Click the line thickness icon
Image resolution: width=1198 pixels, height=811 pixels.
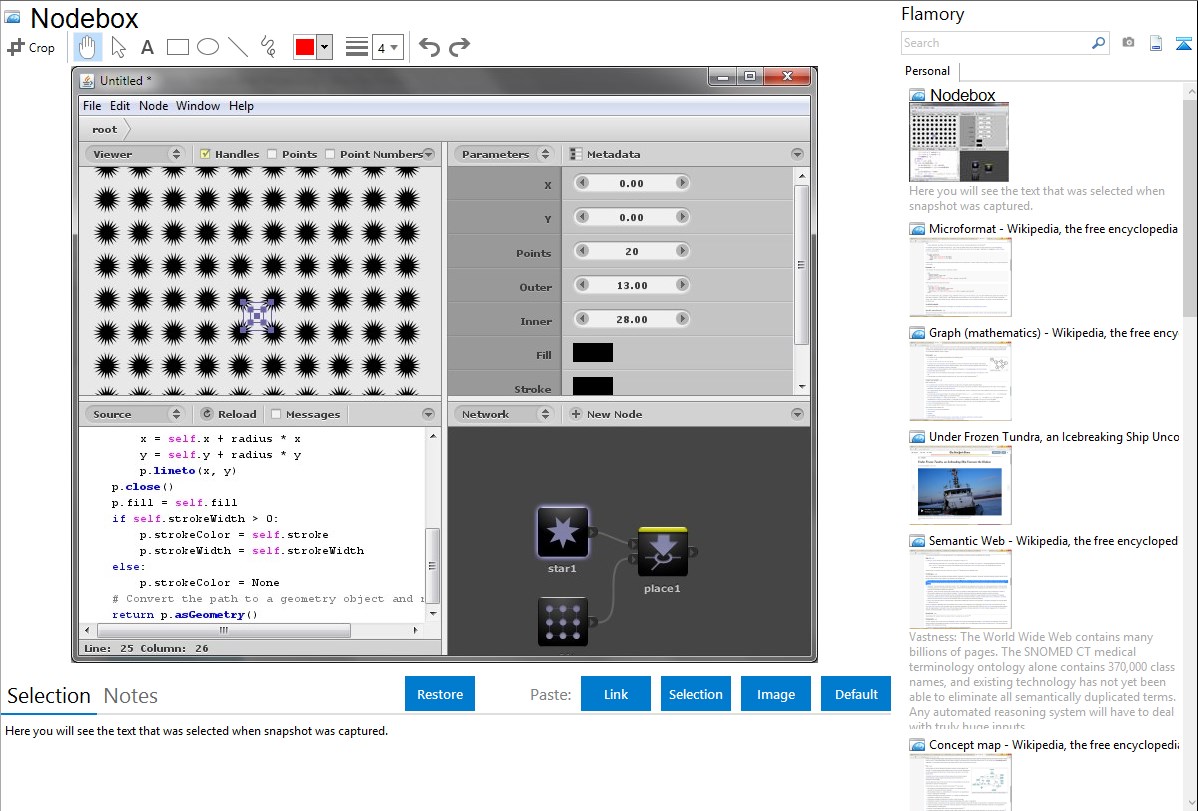point(357,47)
